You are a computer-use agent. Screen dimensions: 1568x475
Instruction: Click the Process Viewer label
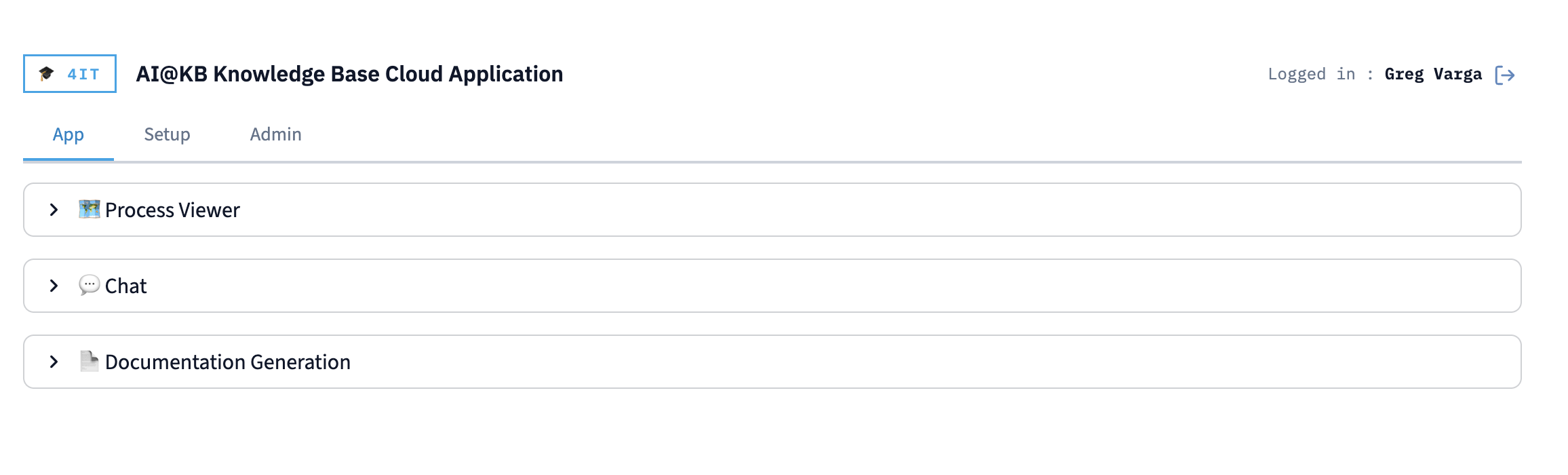(x=172, y=210)
